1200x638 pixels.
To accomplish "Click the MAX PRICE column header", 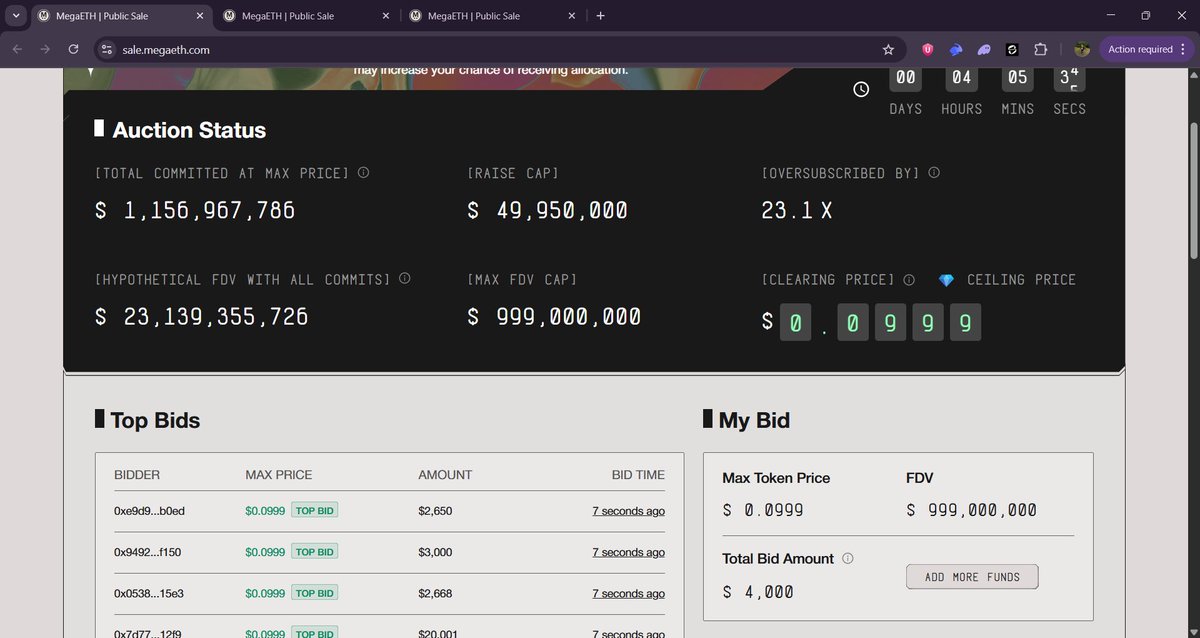I will pos(279,475).
